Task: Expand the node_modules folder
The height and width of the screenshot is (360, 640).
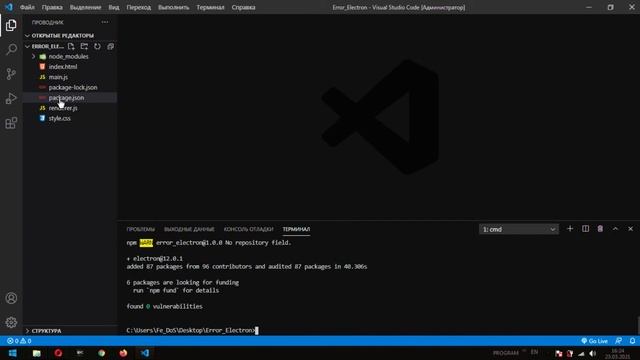Action: 70,57
